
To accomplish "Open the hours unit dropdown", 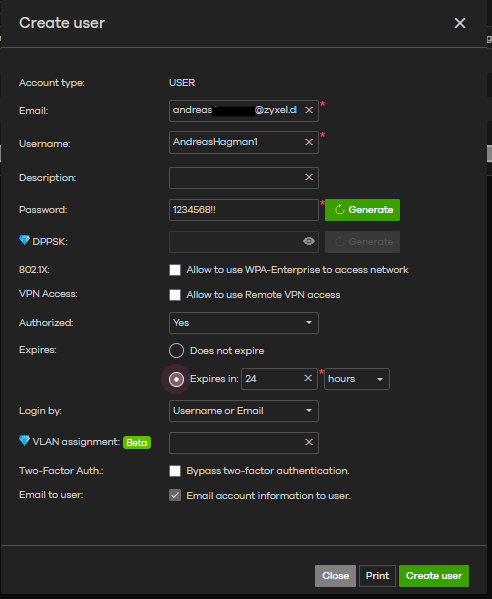I will click(x=357, y=379).
